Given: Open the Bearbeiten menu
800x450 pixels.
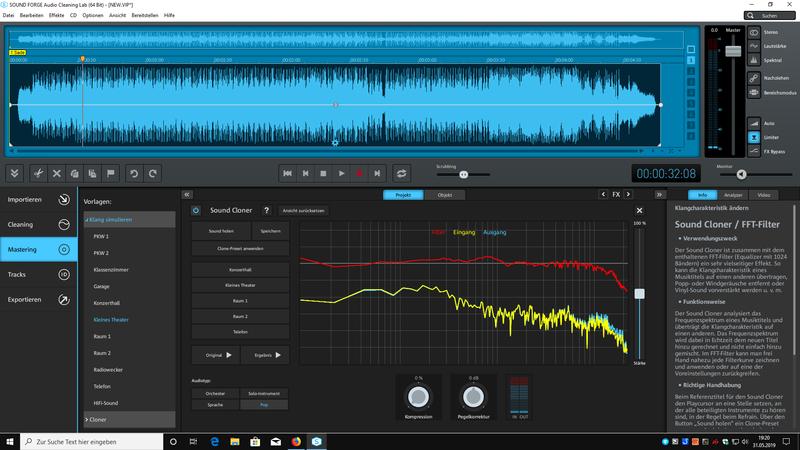Looking at the screenshot, I should (31, 15).
